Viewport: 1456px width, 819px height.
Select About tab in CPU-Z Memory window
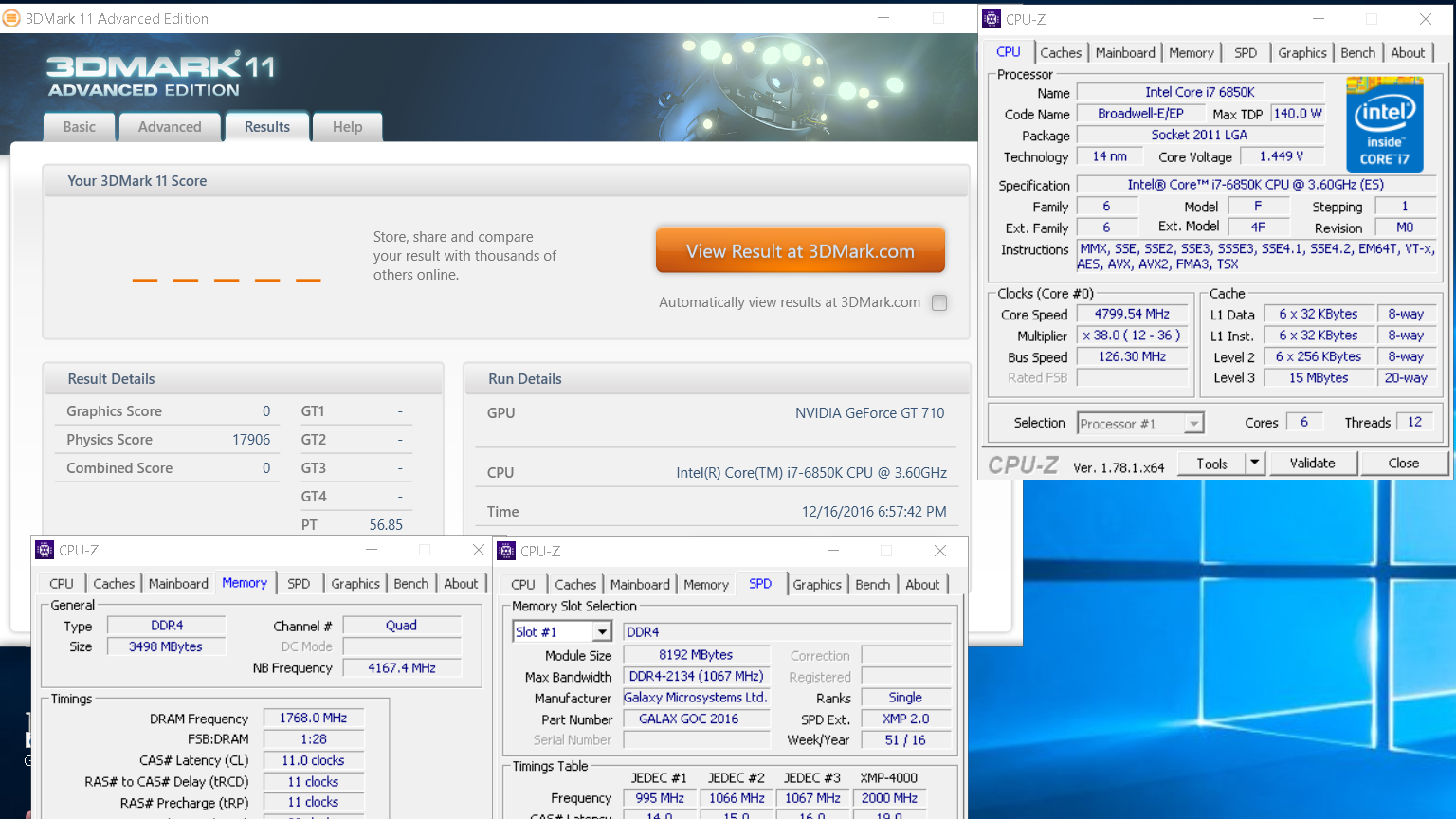(461, 584)
